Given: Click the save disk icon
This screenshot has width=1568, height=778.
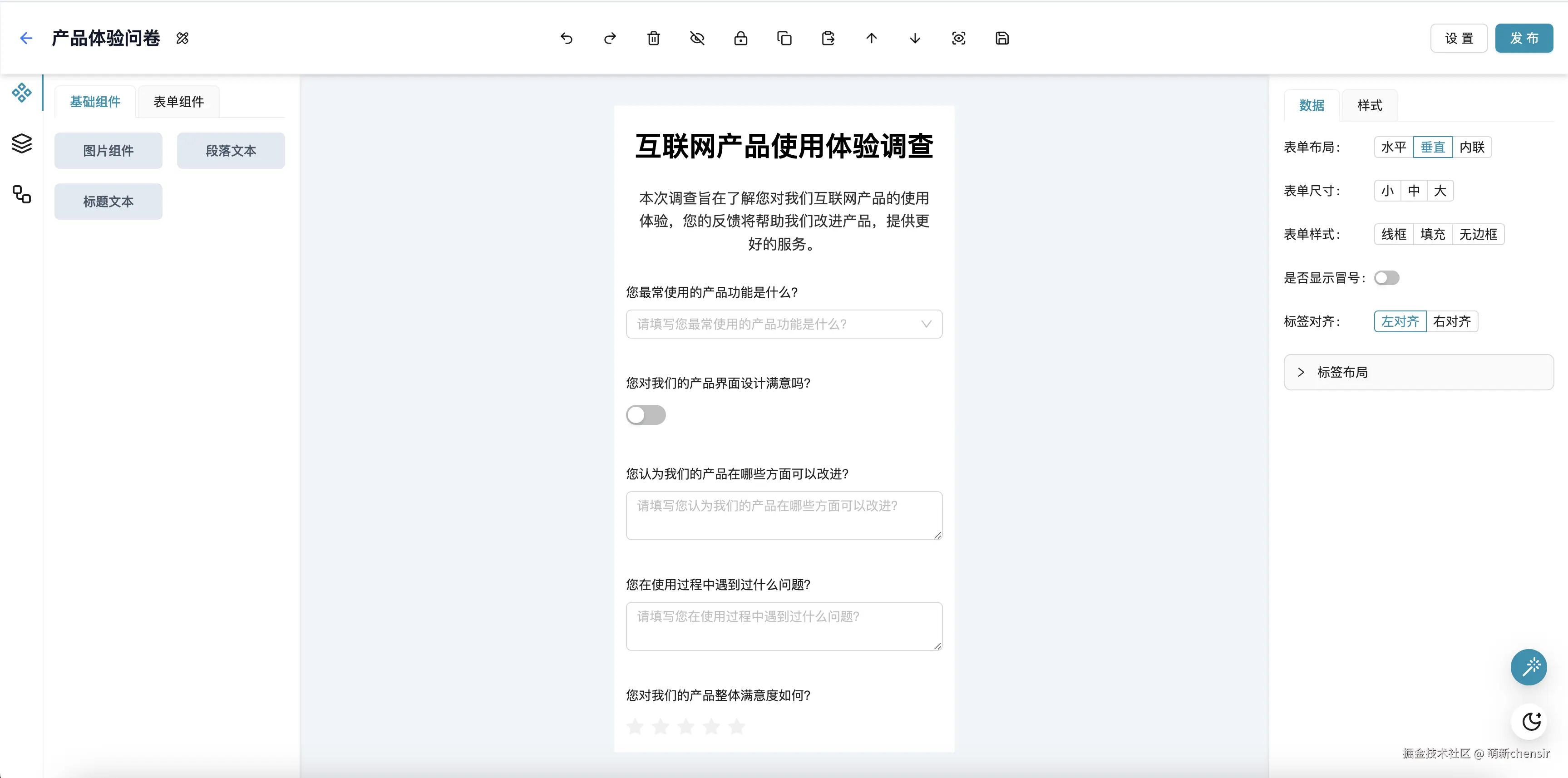Looking at the screenshot, I should [x=1002, y=38].
